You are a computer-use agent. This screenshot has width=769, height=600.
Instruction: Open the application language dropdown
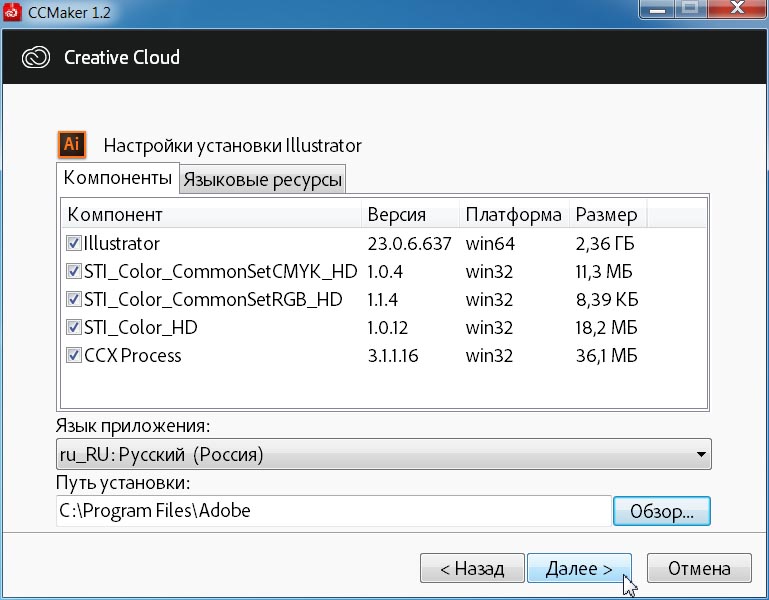(384, 454)
